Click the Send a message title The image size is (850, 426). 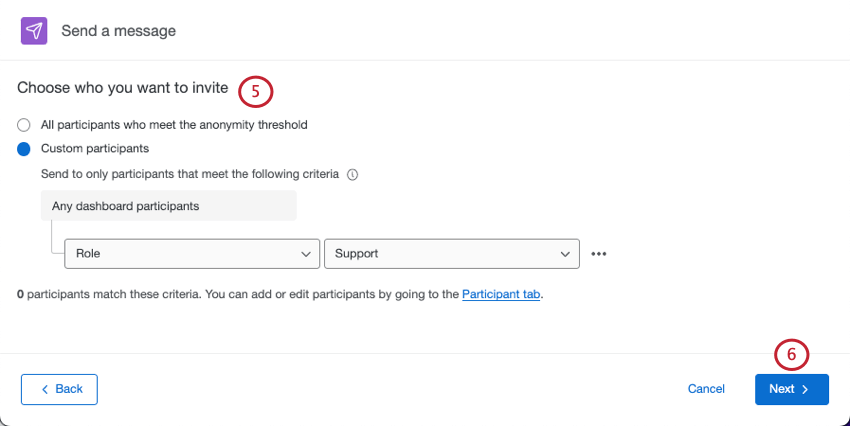point(118,31)
